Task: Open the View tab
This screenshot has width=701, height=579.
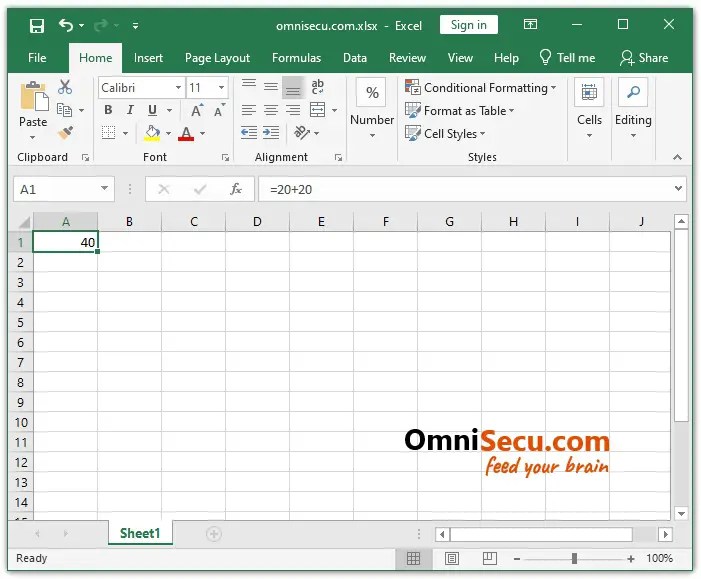Action: [460, 58]
